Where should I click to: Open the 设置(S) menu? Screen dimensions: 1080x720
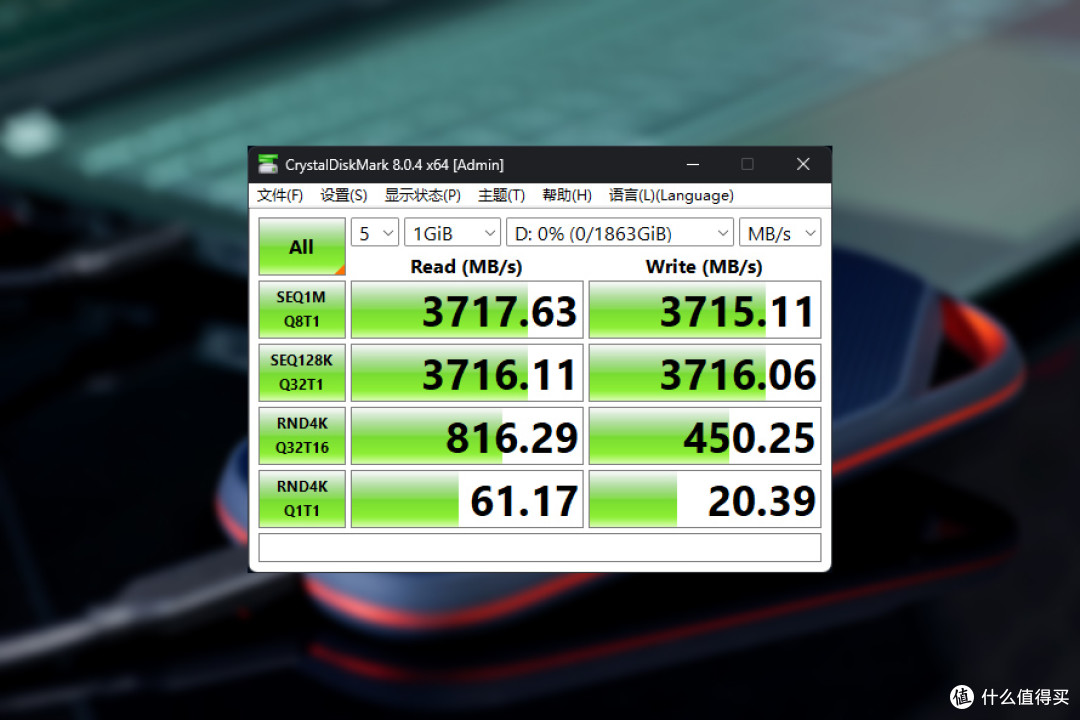click(x=344, y=196)
